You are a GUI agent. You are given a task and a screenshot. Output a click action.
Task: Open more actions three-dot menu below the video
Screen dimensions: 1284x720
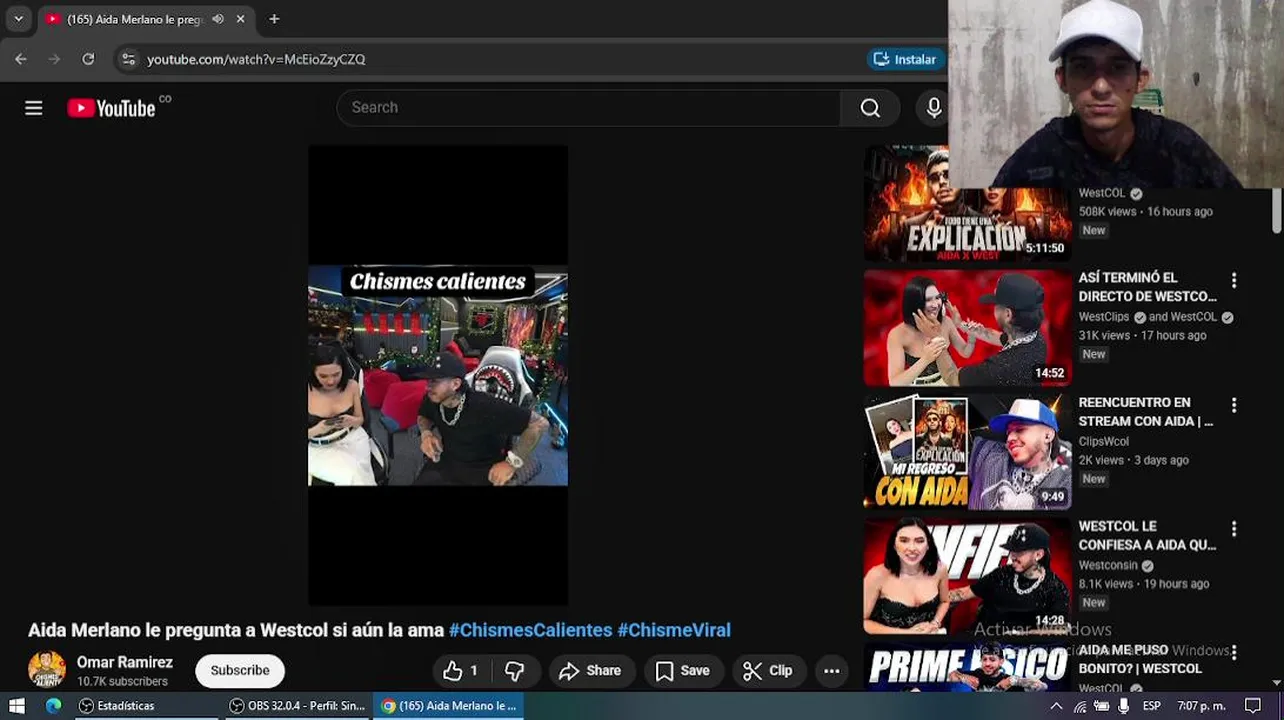pyautogui.click(x=831, y=671)
